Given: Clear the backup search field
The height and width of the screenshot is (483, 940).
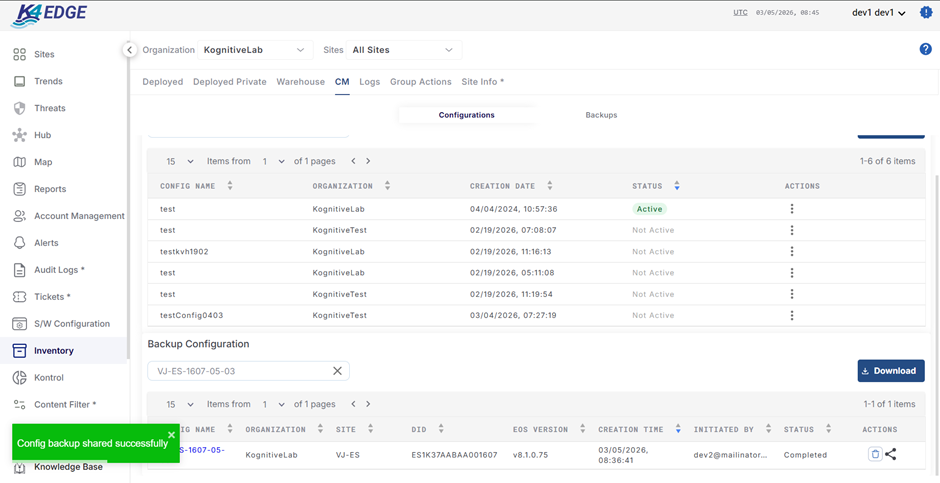Looking at the screenshot, I should 337,371.
